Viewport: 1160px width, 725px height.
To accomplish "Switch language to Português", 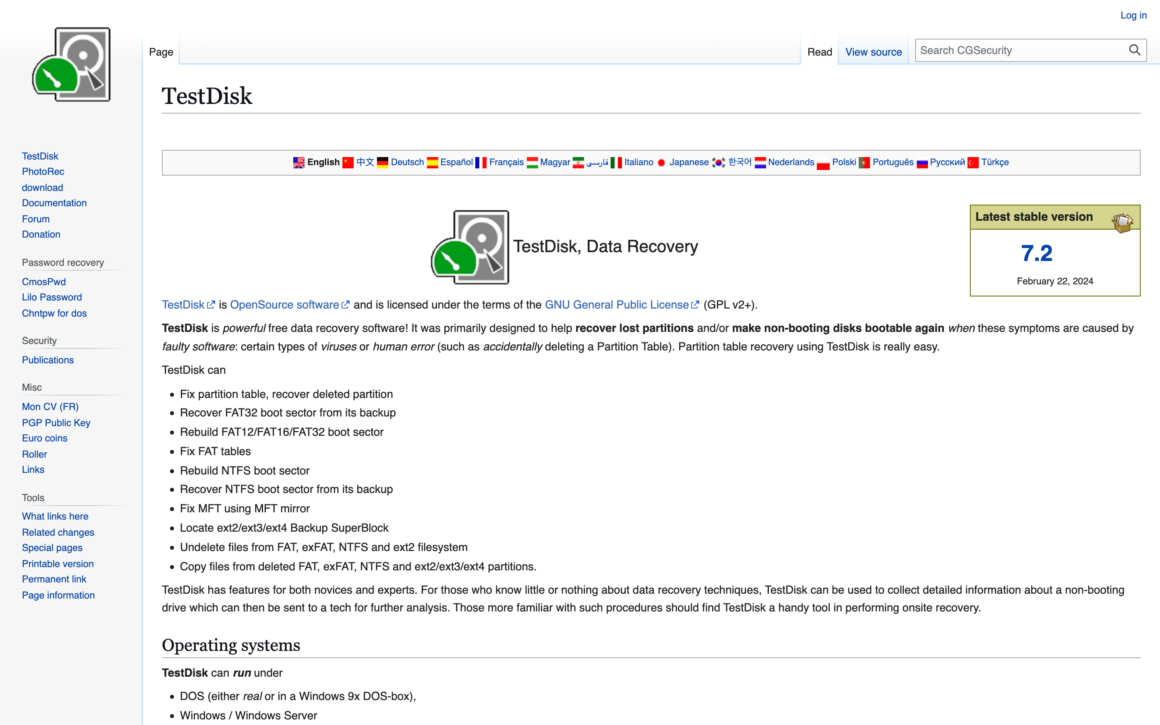I will [893, 163].
